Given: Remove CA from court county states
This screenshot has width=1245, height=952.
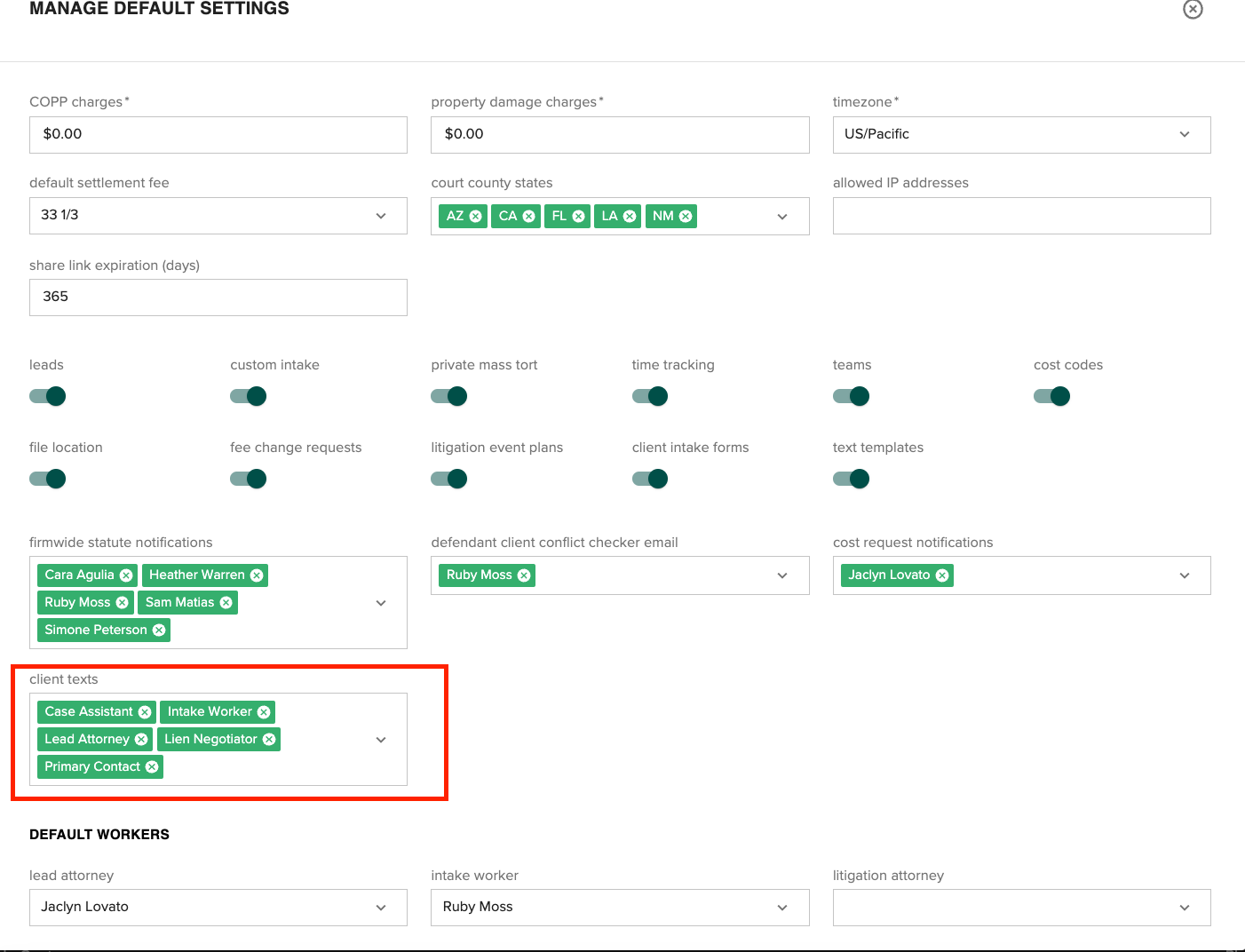Looking at the screenshot, I should click(x=528, y=216).
